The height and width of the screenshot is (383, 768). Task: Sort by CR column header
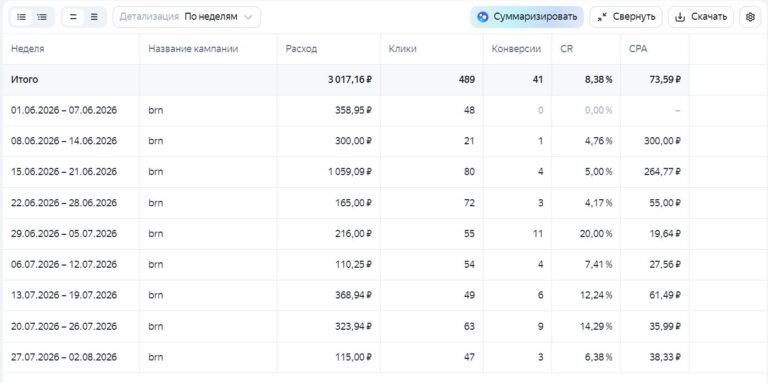point(567,49)
